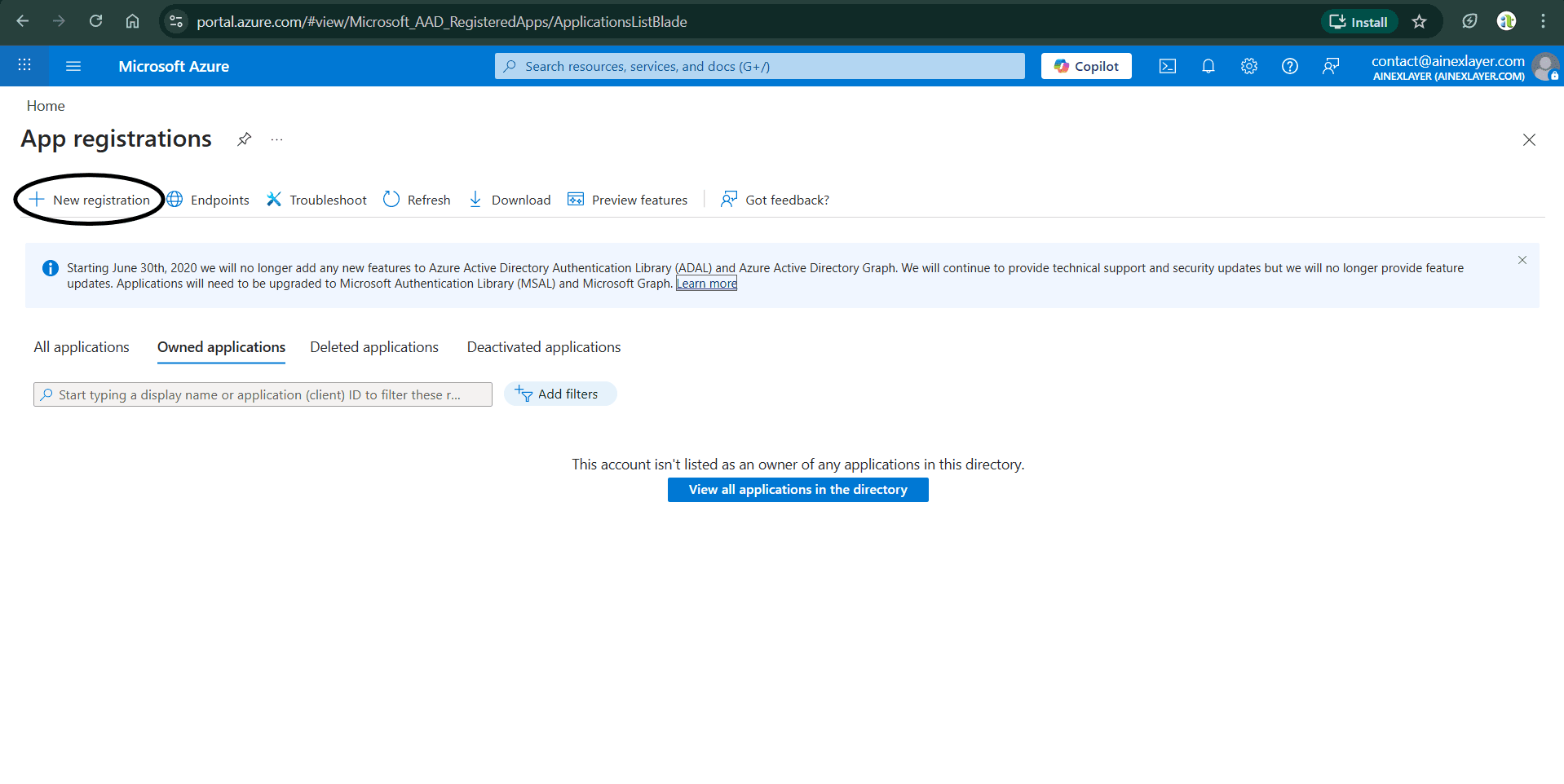The image size is (1564, 784).
Task: Open the notifications bell
Action: click(1208, 66)
